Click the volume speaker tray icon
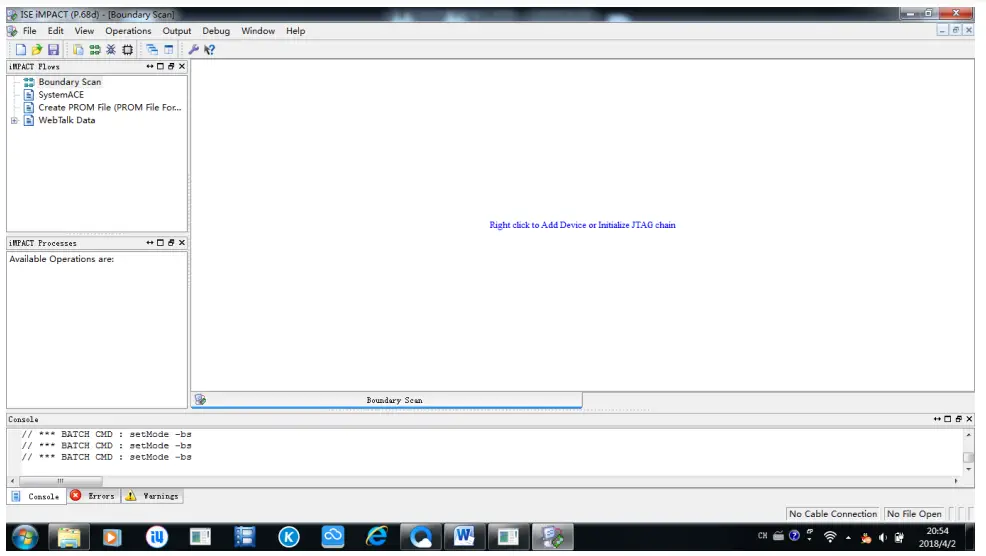Viewport: 986px width, 556px height. tap(883, 537)
